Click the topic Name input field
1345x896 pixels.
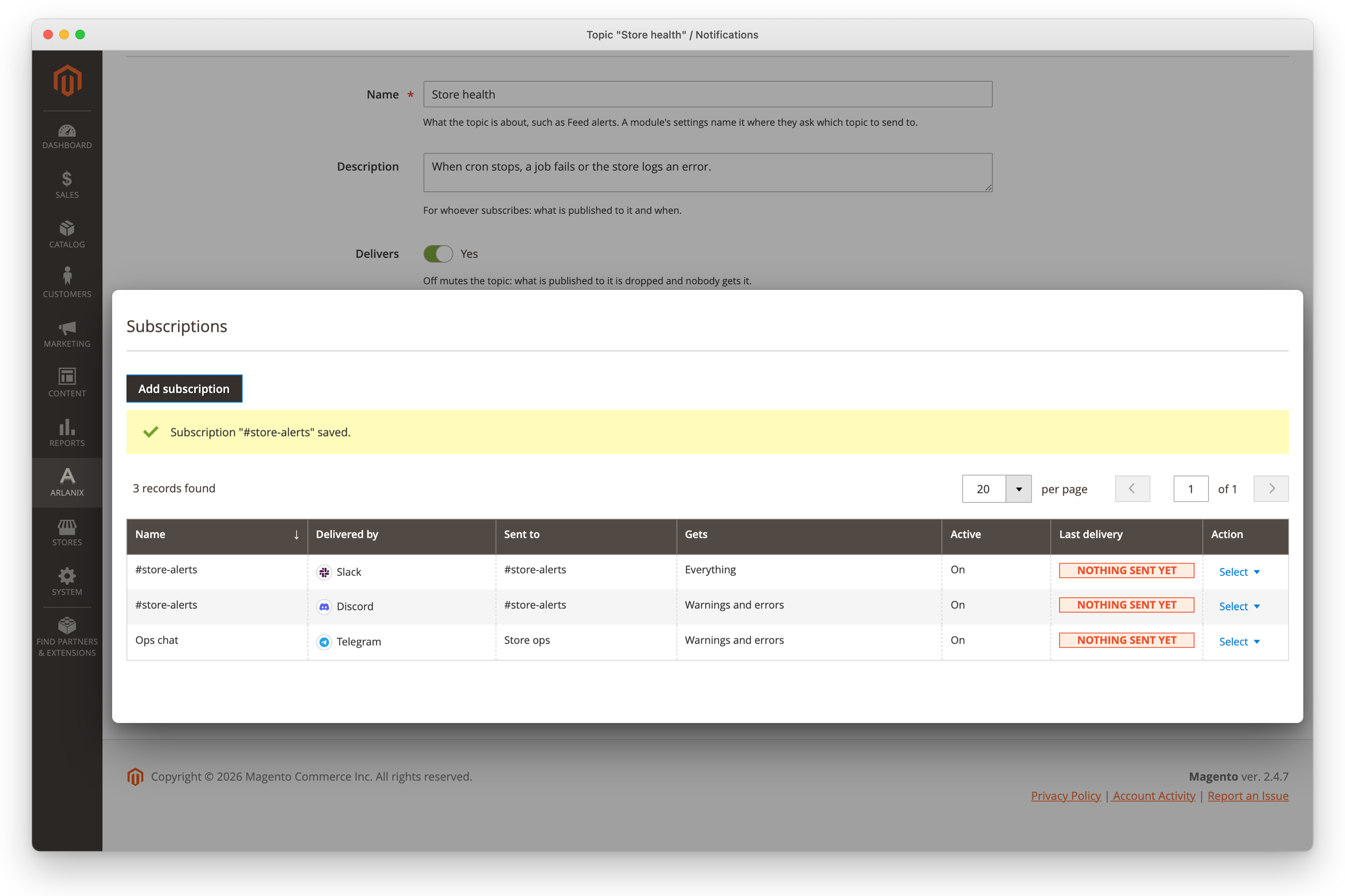(x=708, y=94)
